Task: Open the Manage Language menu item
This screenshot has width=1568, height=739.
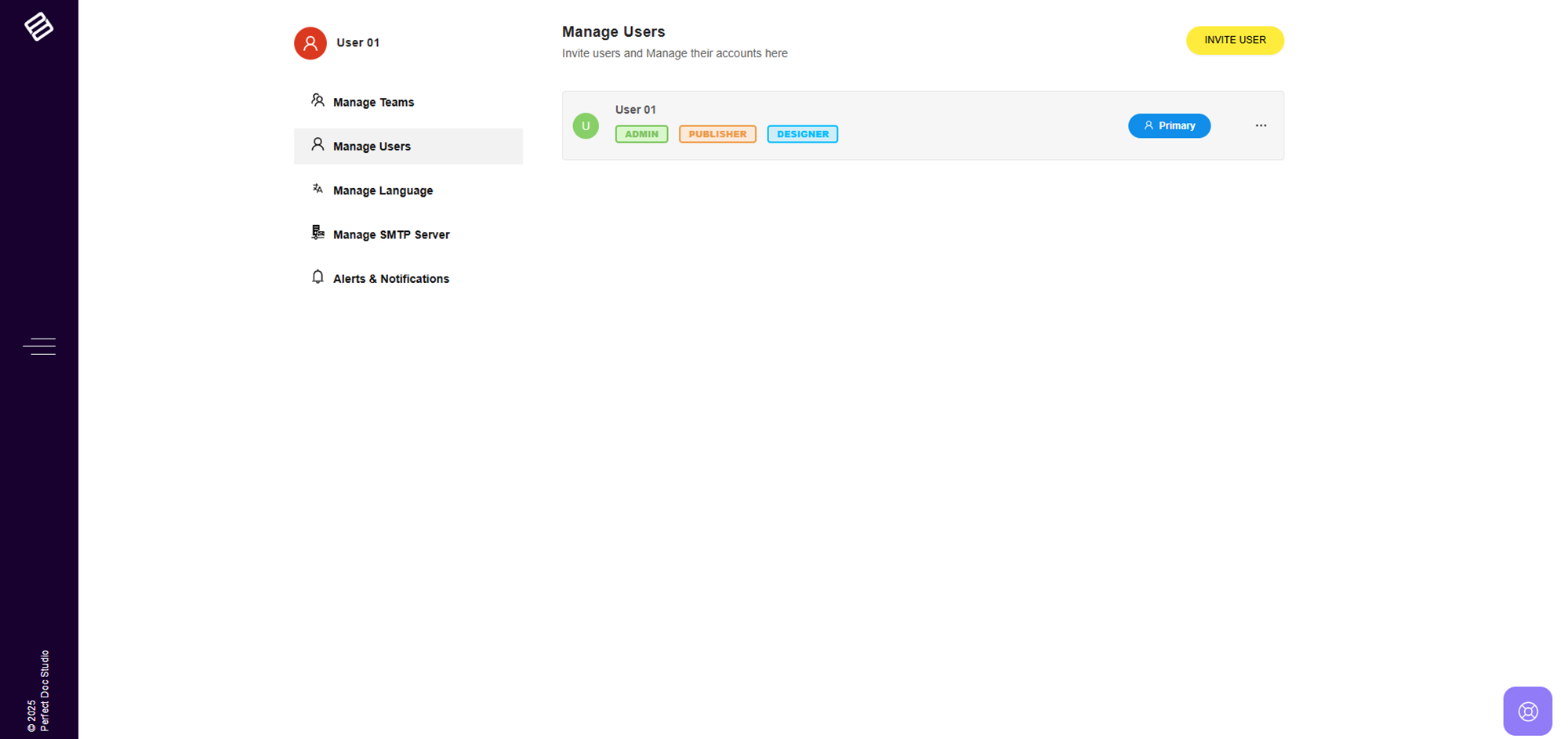Action: point(383,190)
